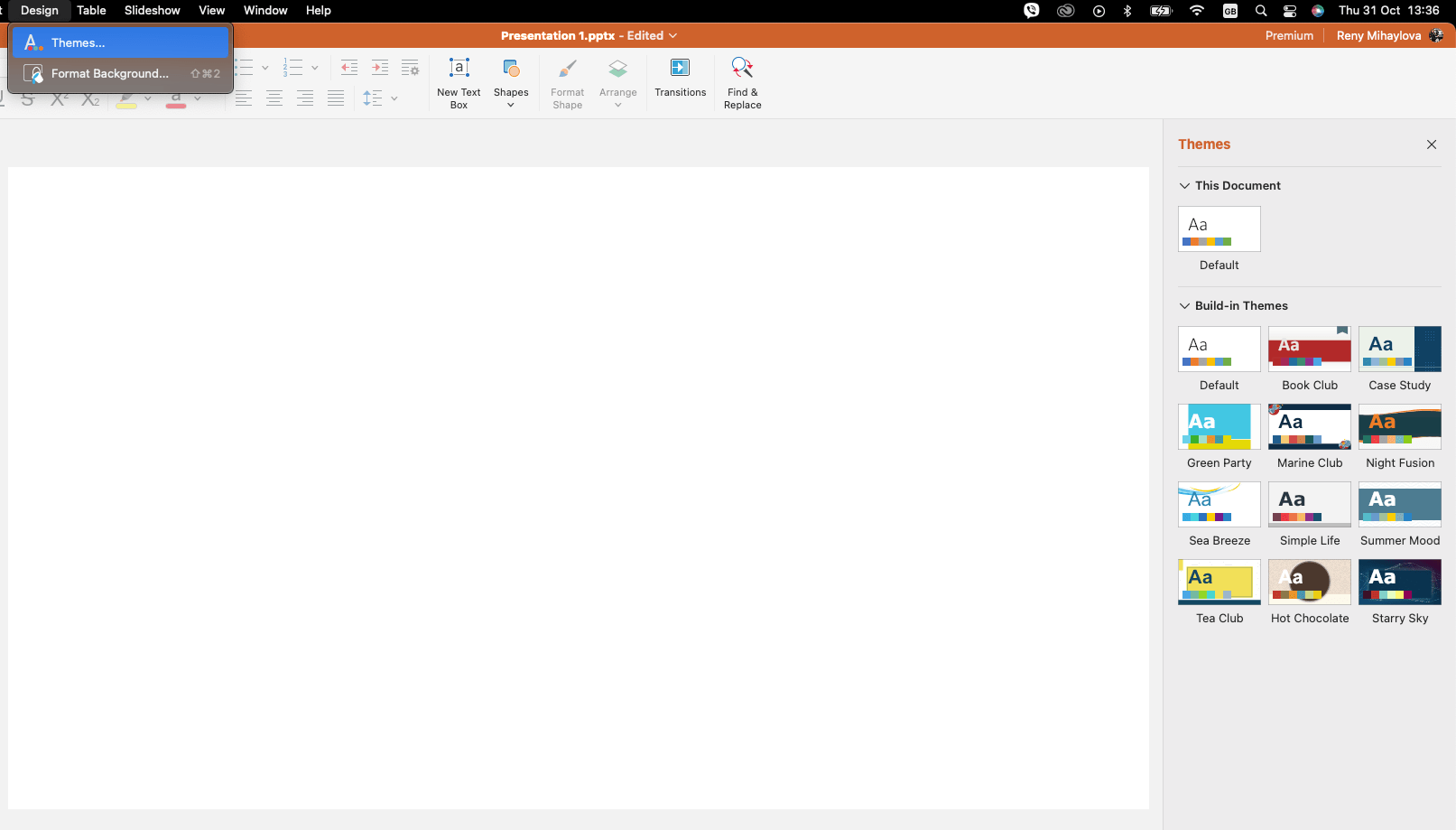Enable justified text alignment
The width and height of the screenshot is (1456, 830).
(x=336, y=98)
